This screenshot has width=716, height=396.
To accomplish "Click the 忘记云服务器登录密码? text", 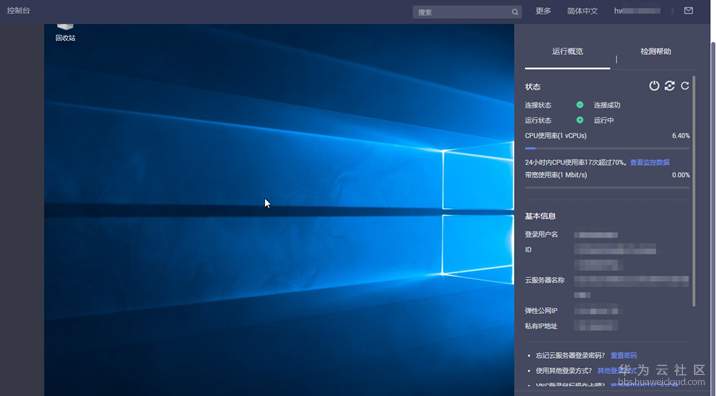I will pos(570,355).
